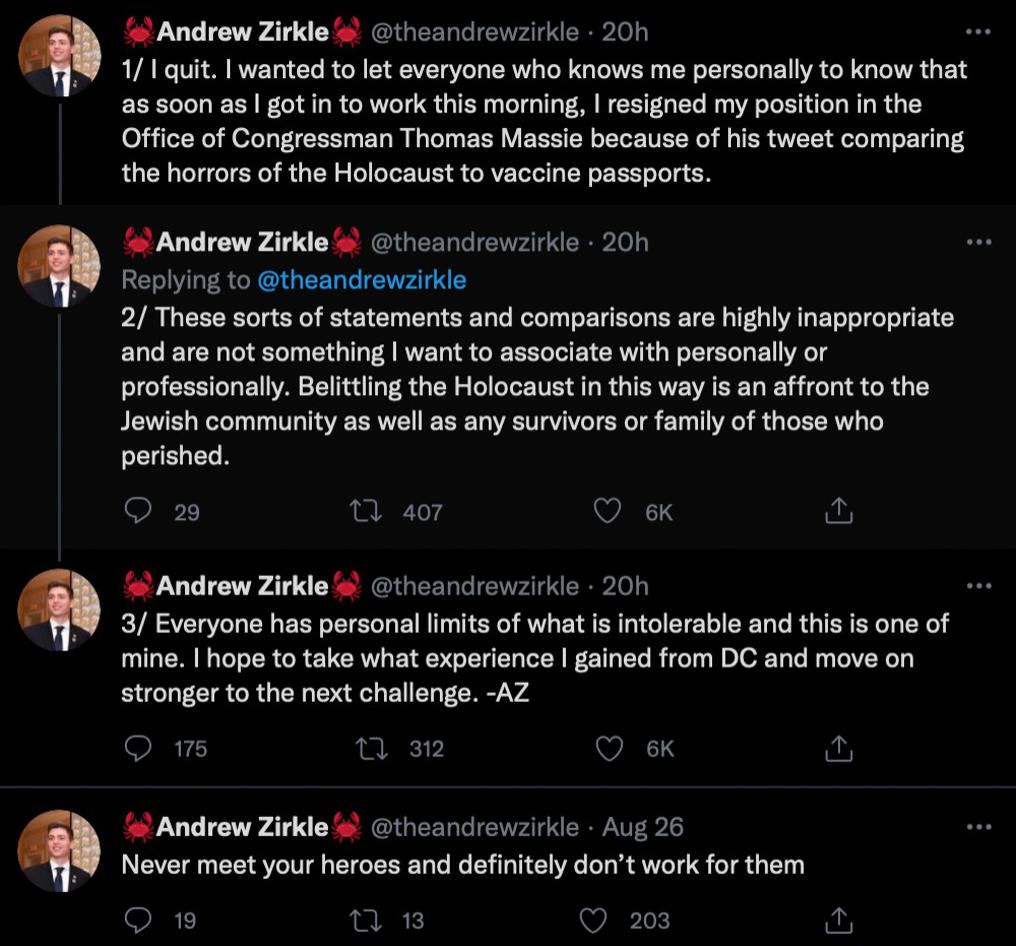Open the profile picture on the first tweet
This screenshot has width=1016, height=946.
pyautogui.click(x=60, y=55)
